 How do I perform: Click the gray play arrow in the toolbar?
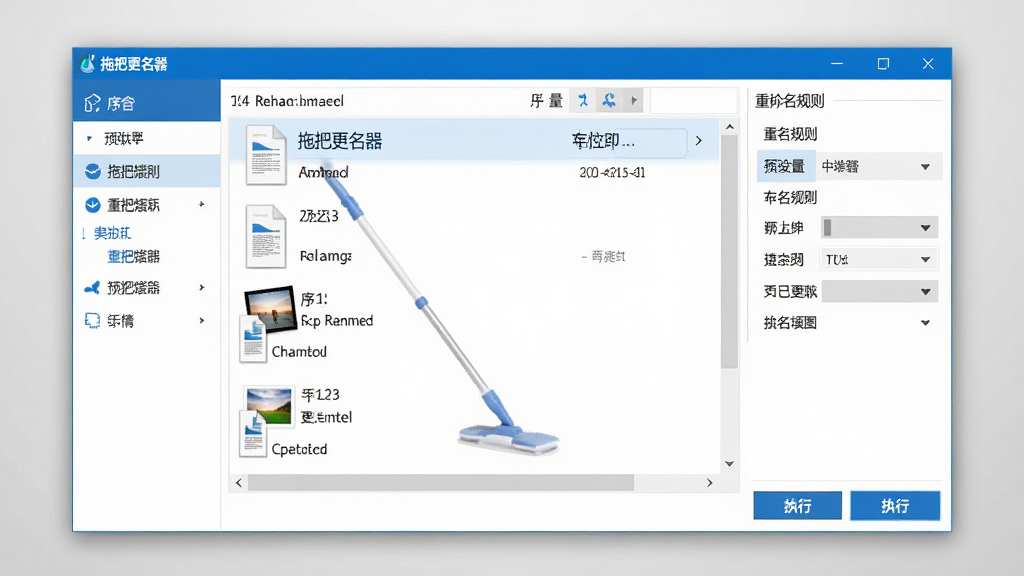[x=633, y=101]
